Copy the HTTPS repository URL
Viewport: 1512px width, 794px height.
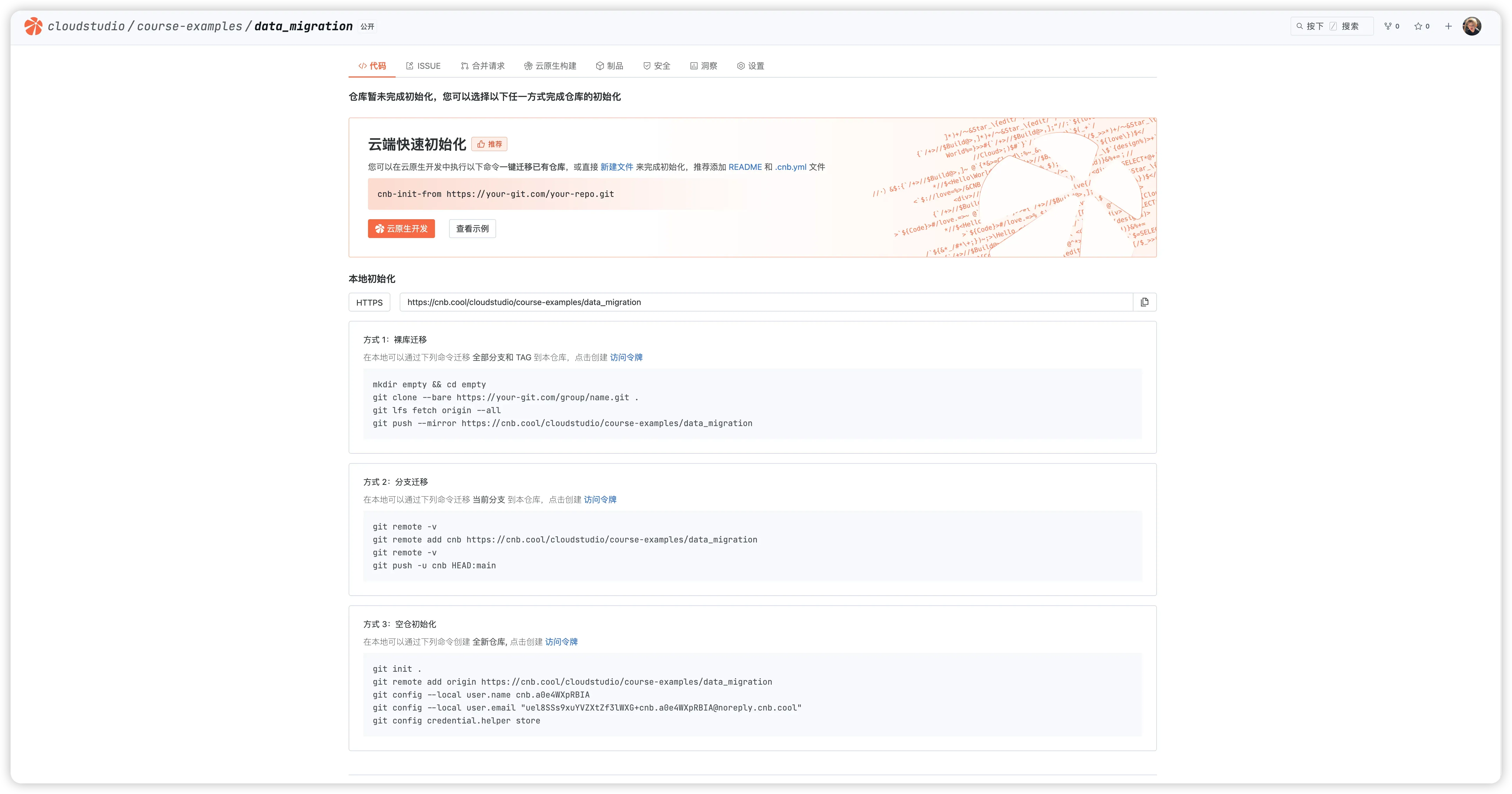pos(1144,302)
